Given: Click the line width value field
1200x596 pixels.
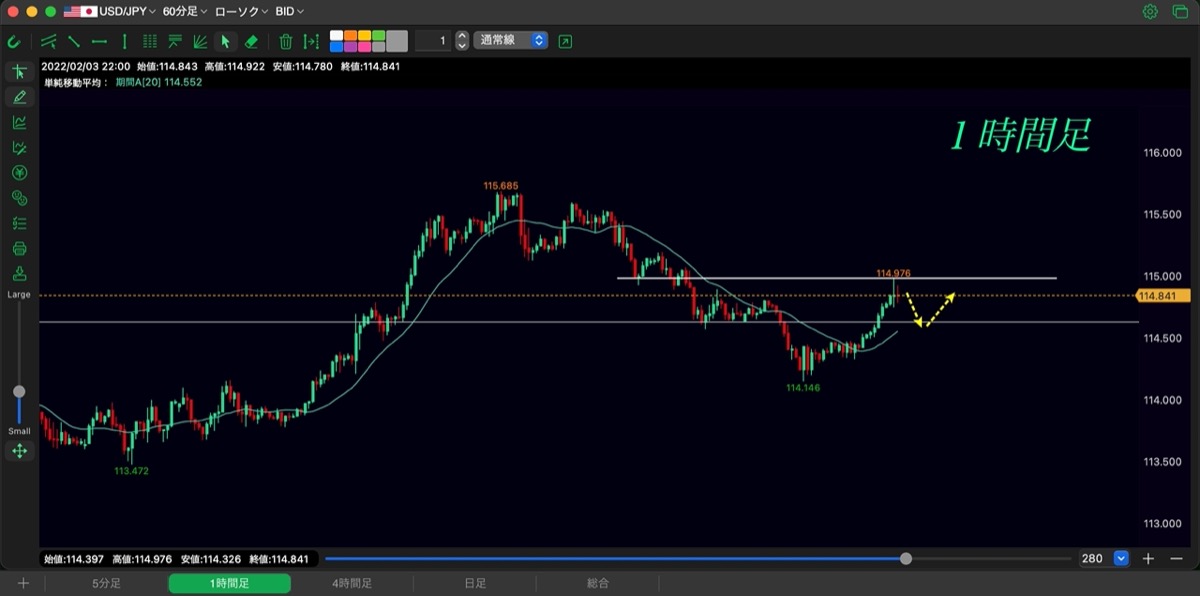Looking at the screenshot, I should [x=433, y=41].
